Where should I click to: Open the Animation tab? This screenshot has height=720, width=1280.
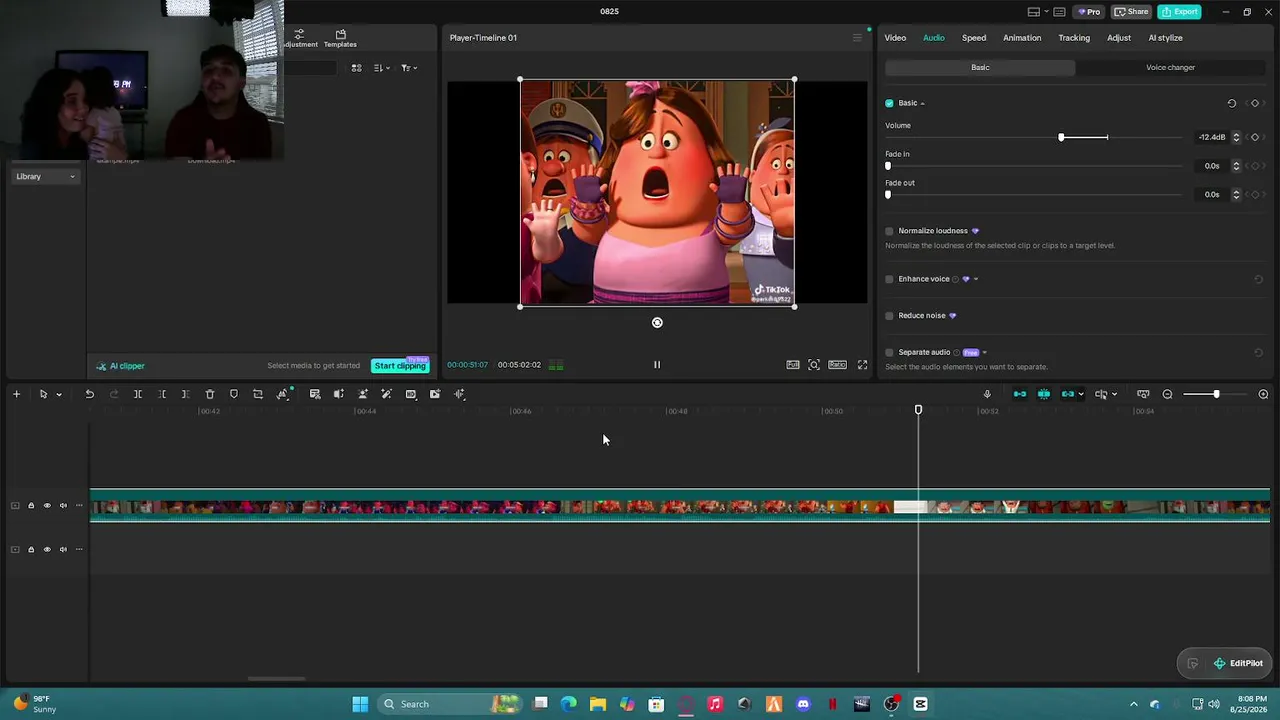[1022, 38]
